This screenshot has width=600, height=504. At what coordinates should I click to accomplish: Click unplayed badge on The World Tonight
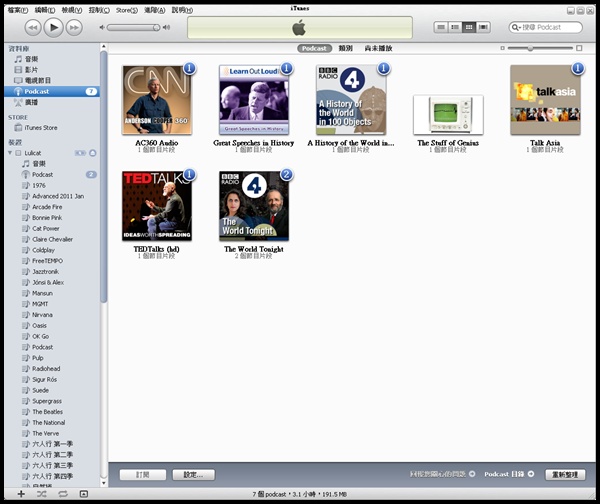pos(287,175)
